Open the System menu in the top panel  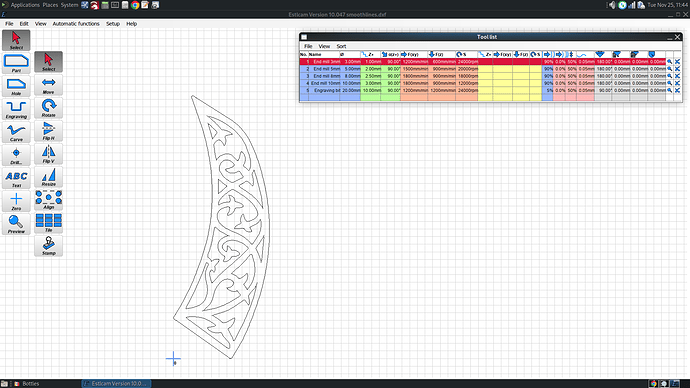pos(69,5)
